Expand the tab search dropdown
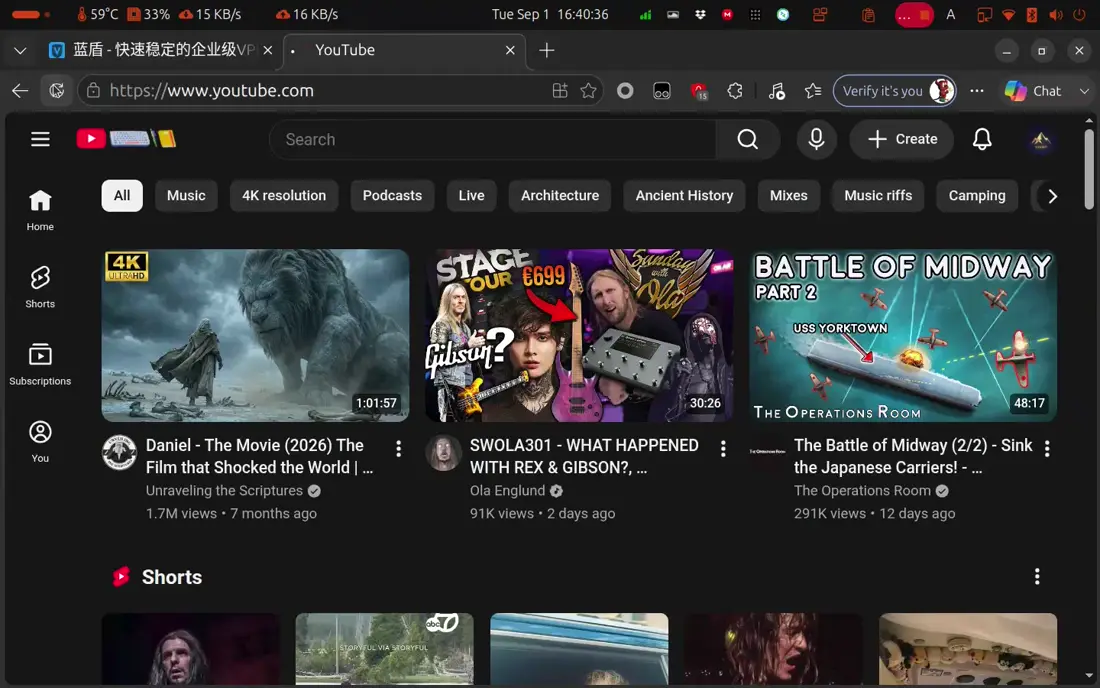1100x688 pixels. pyautogui.click(x=20, y=50)
